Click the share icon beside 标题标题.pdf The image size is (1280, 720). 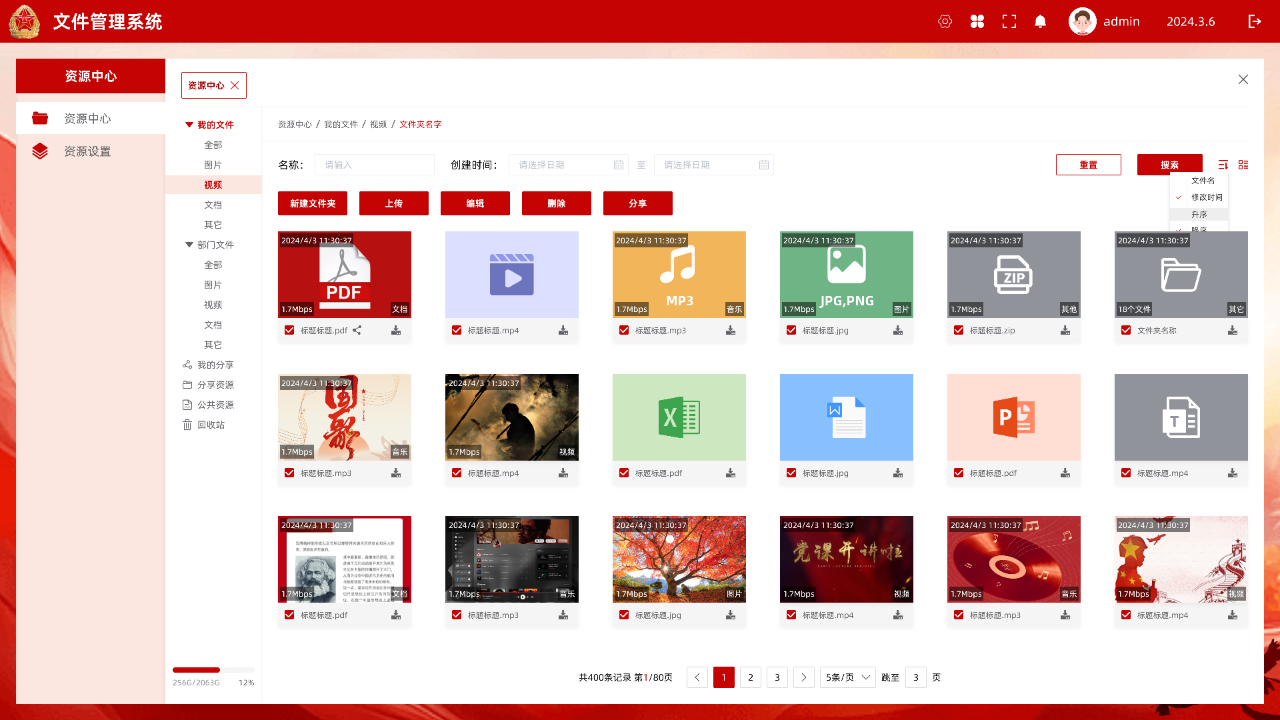point(357,330)
